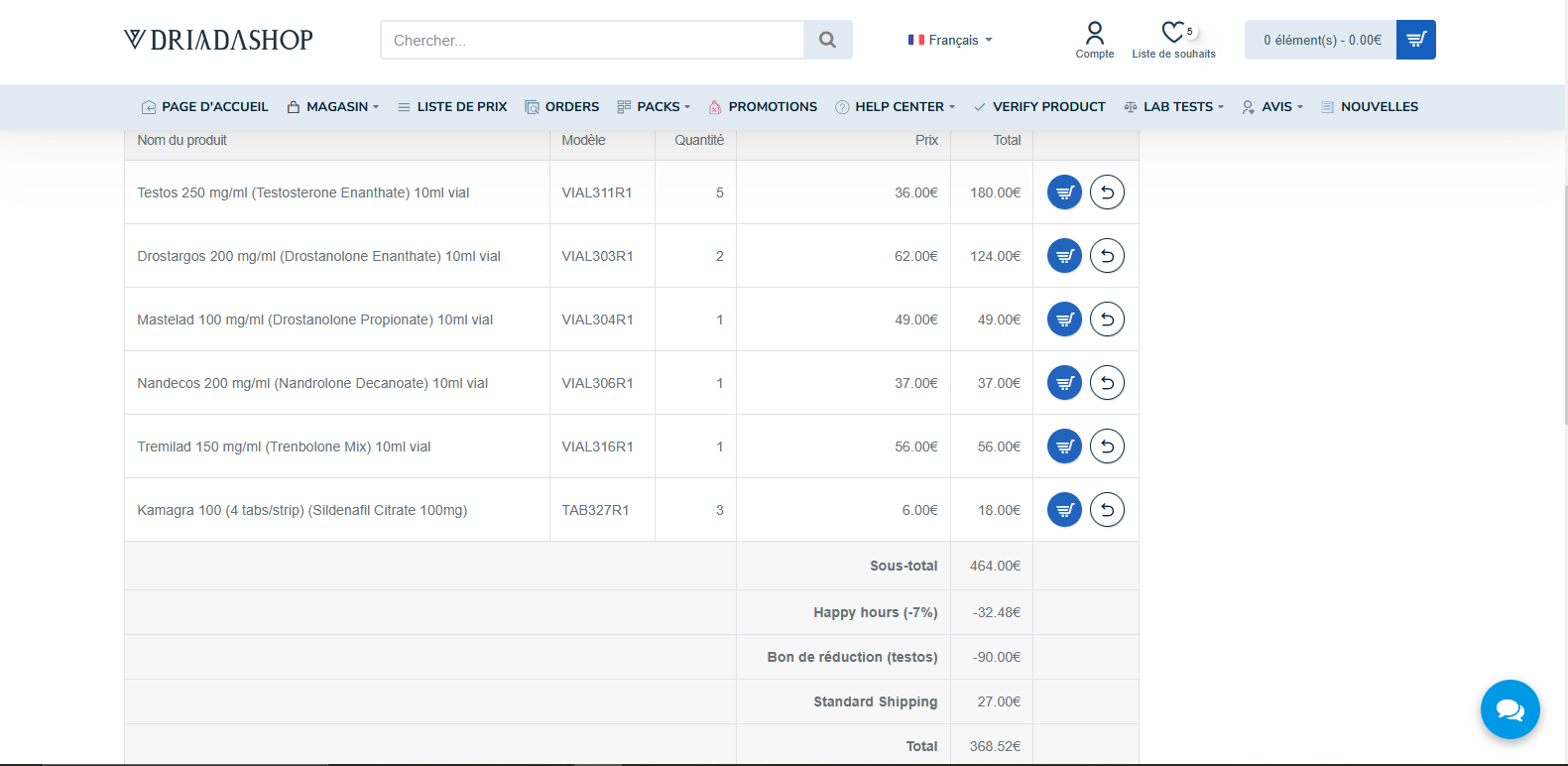Reorder Testos 250 with its cart icon
Viewport: 1568px width, 766px height.
(x=1064, y=192)
